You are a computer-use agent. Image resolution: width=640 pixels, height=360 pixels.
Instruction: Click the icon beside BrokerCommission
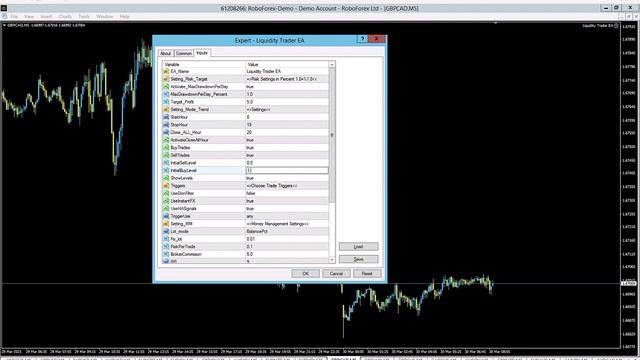[166, 254]
